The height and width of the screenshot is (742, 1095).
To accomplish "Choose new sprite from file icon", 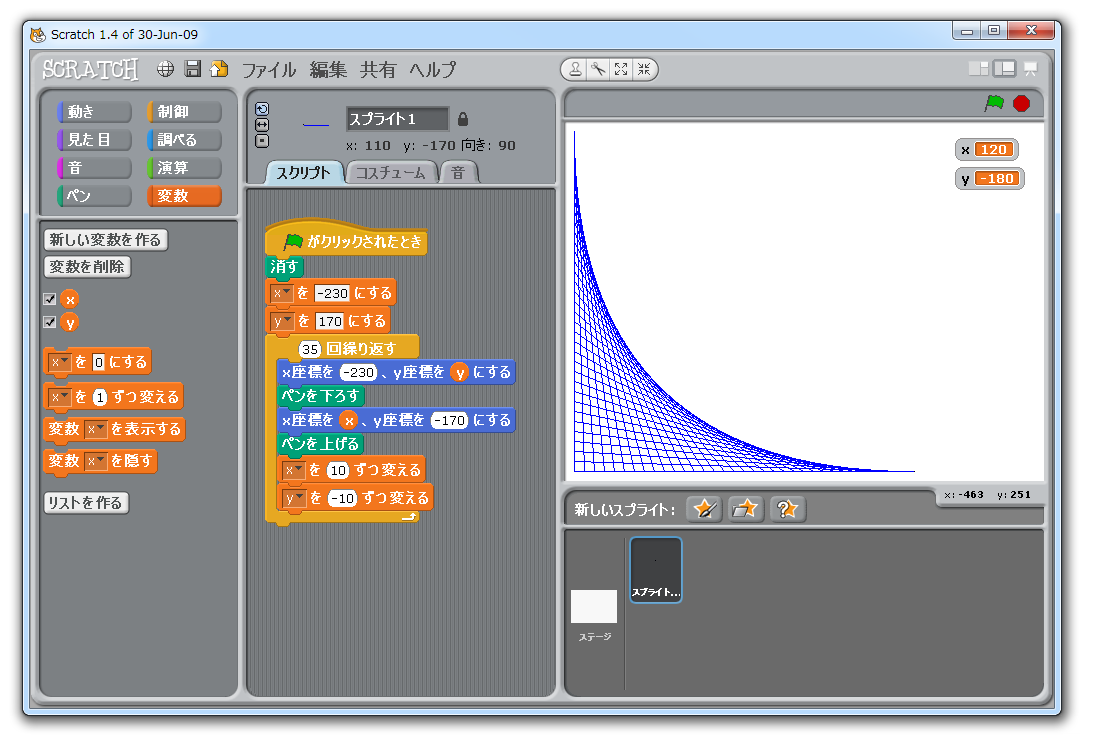I will (x=746, y=509).
